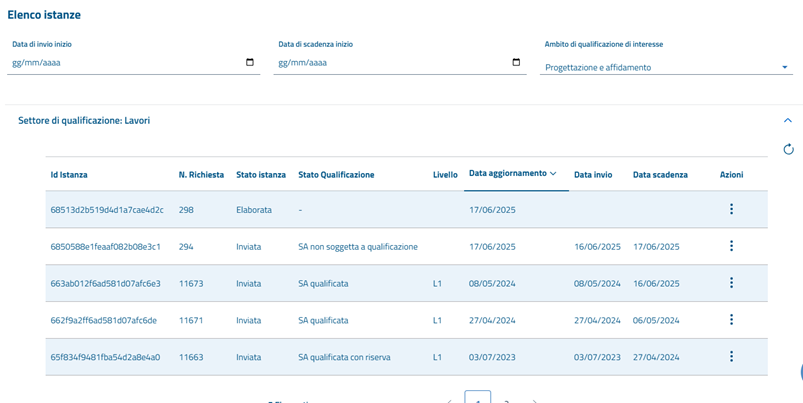Open the Ambito di qualificazione dropdown

(666, 68)
